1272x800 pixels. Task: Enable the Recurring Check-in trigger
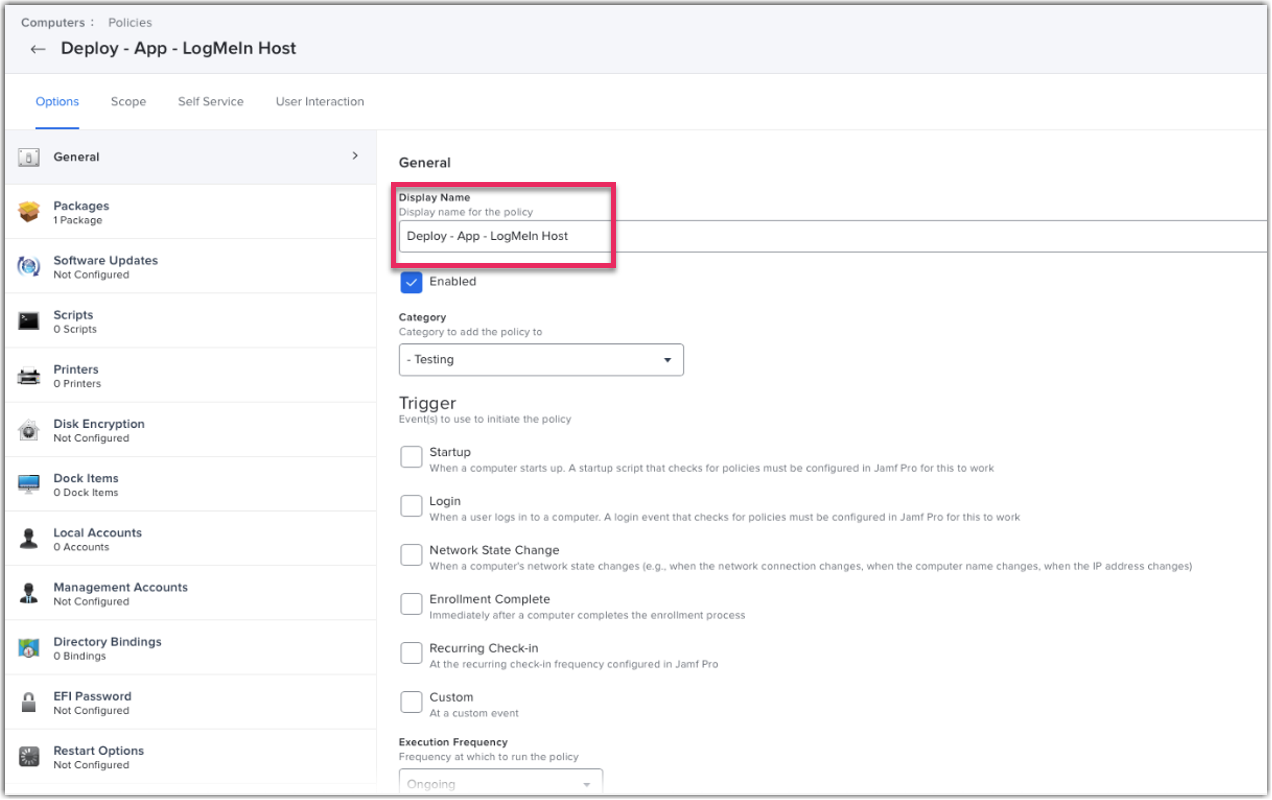(411, 652)
